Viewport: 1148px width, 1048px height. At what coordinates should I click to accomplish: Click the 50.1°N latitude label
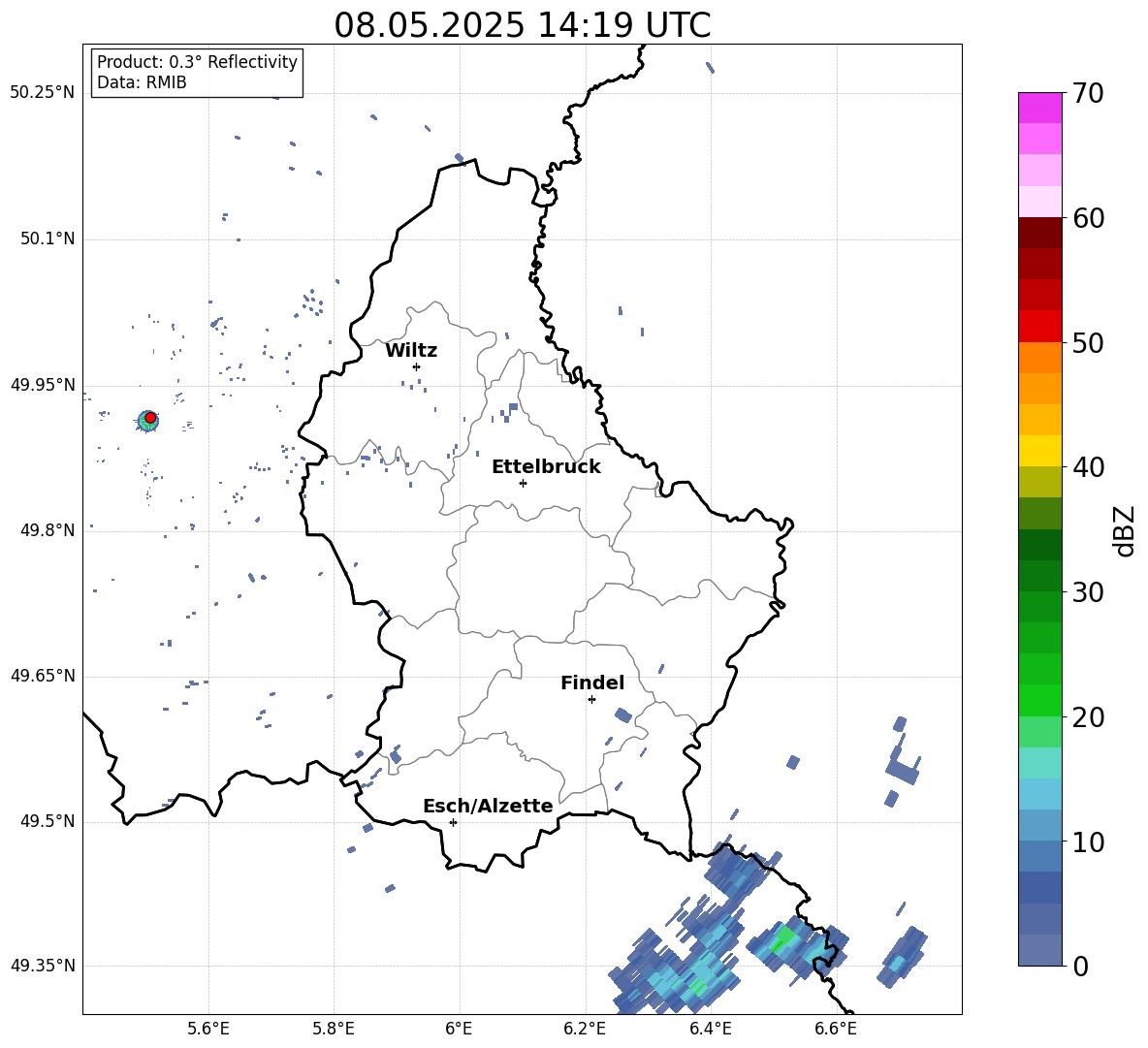pos(48,238)
